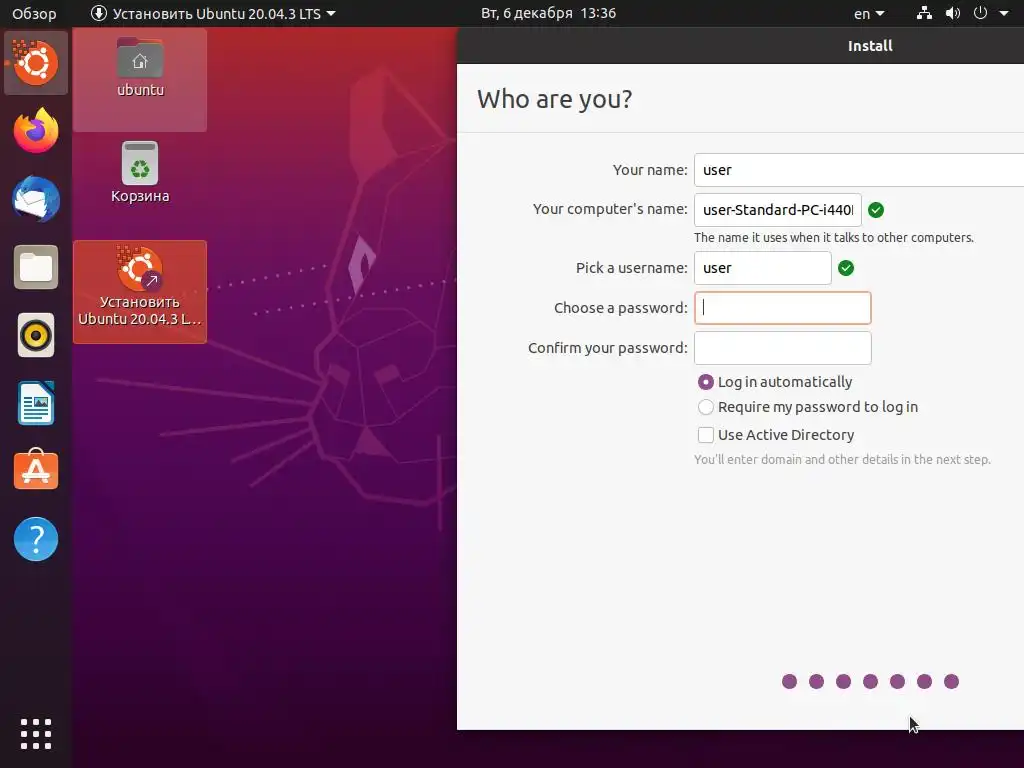The image size is (1024, 768).
Task: Open the Files manager dock icon
Action: pos(36,267)
